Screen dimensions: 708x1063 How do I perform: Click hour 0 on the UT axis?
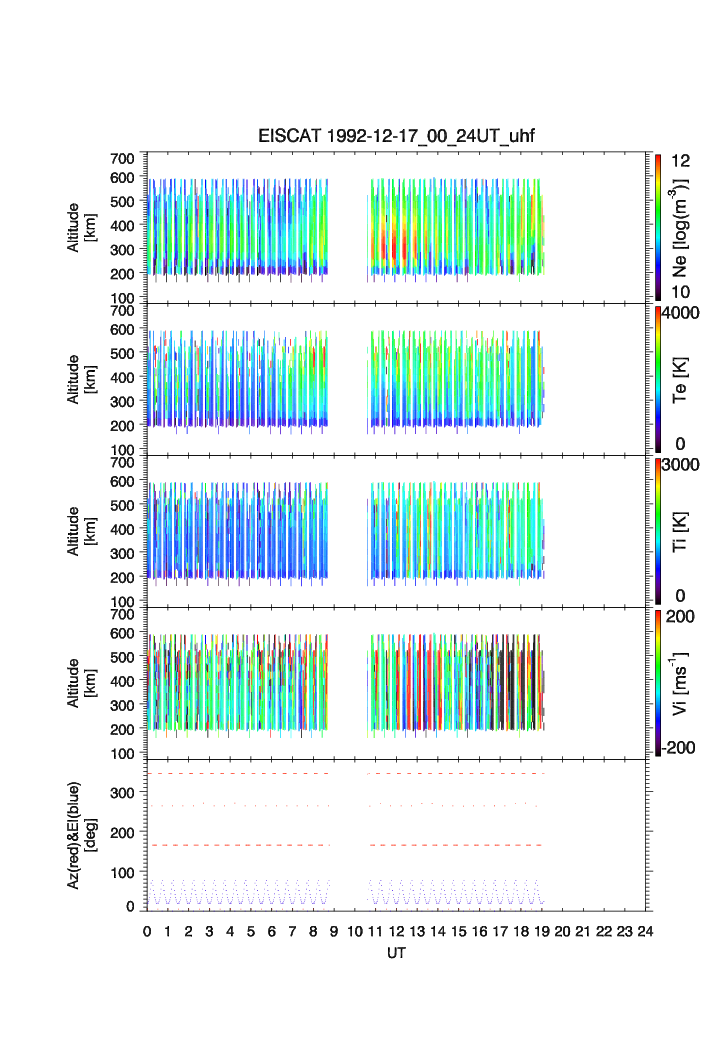[147, 931]
